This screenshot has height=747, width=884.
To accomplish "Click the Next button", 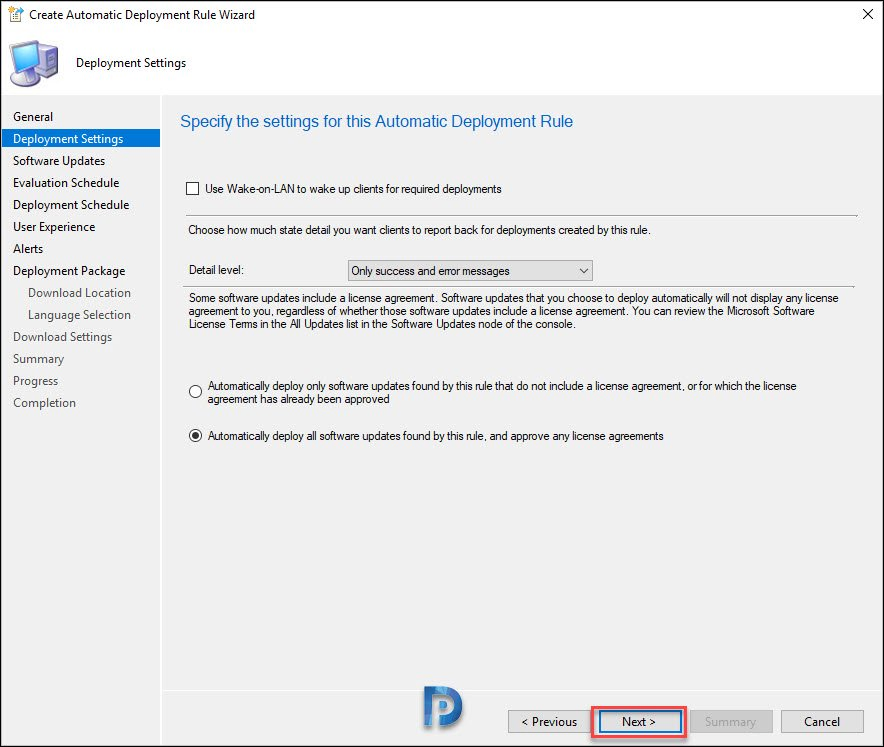I will [639, 722].
